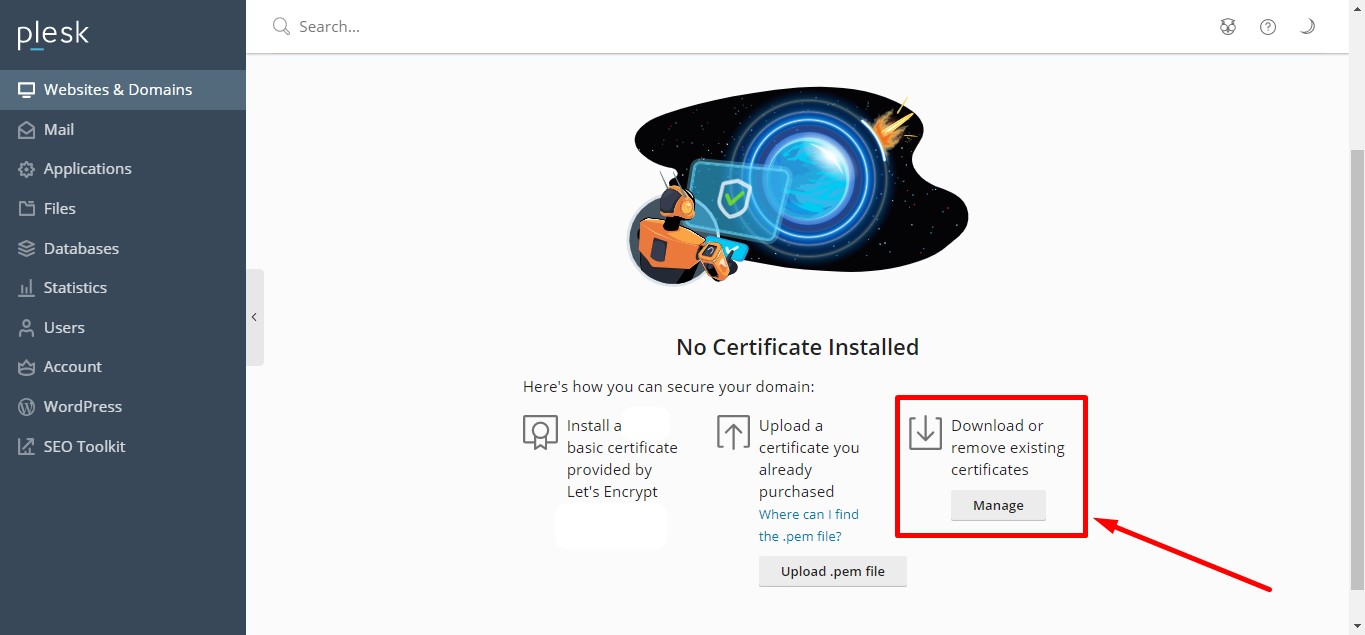The image size is (1365, 635).
Task: Click the Applications gear icon
Action: point(26,169)
